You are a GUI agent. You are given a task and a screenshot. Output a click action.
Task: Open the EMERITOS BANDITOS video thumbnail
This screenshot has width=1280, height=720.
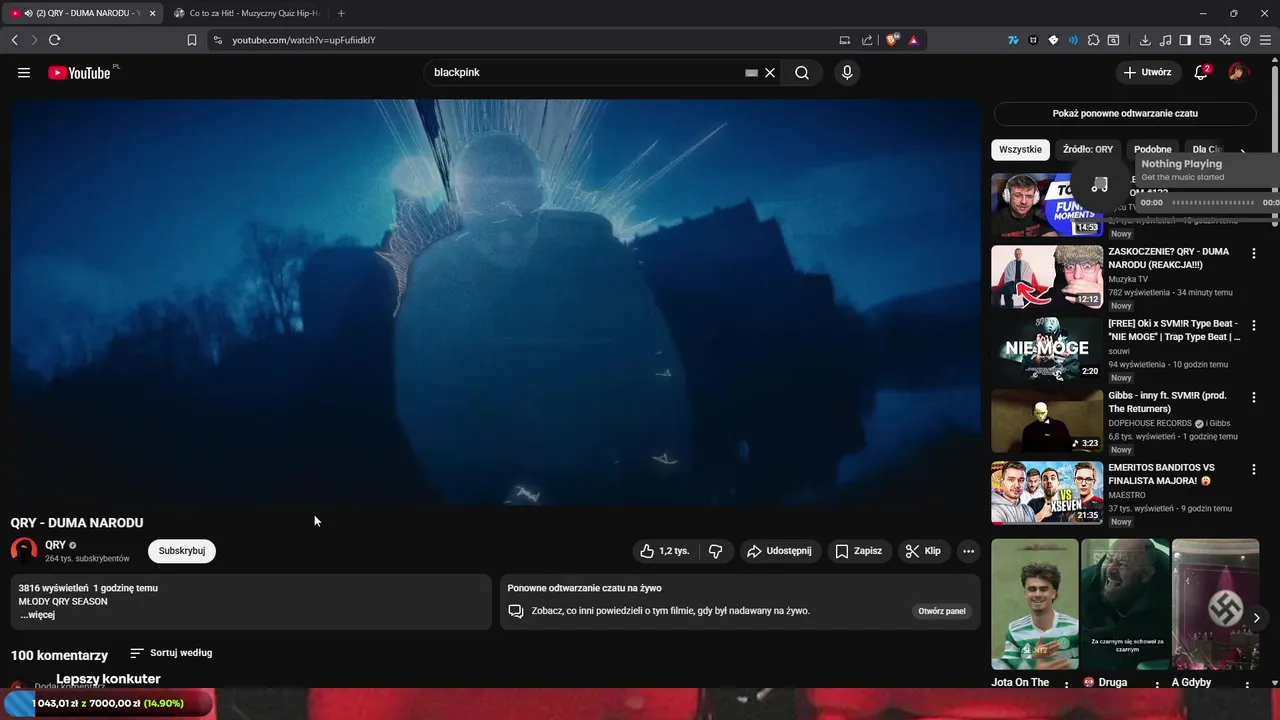pos(1047,493)
